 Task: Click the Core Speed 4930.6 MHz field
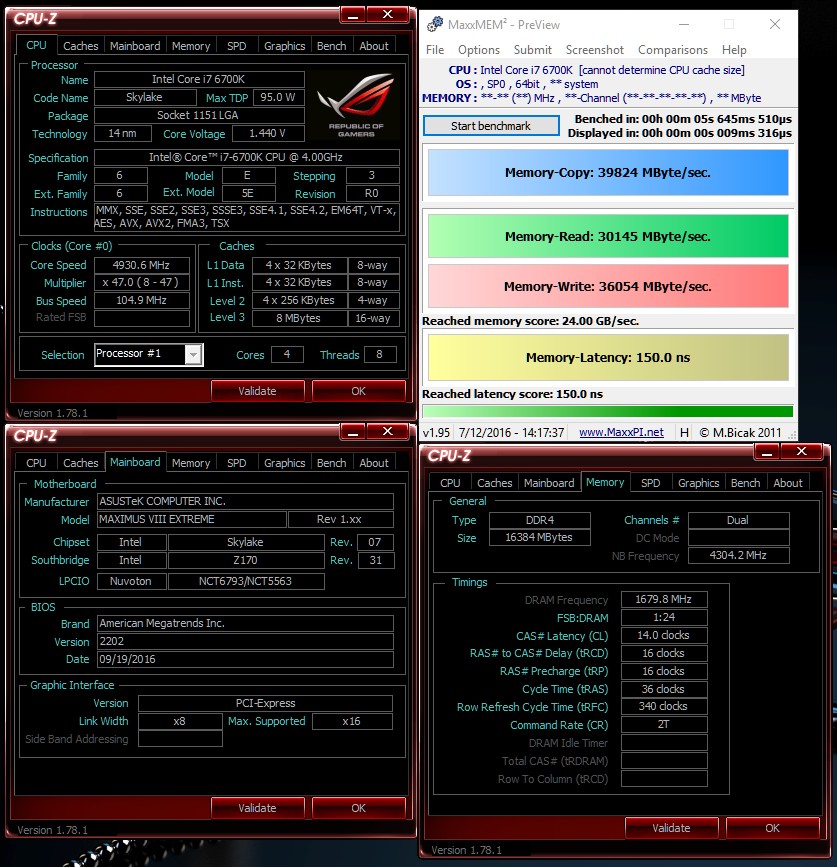[142, 265]
